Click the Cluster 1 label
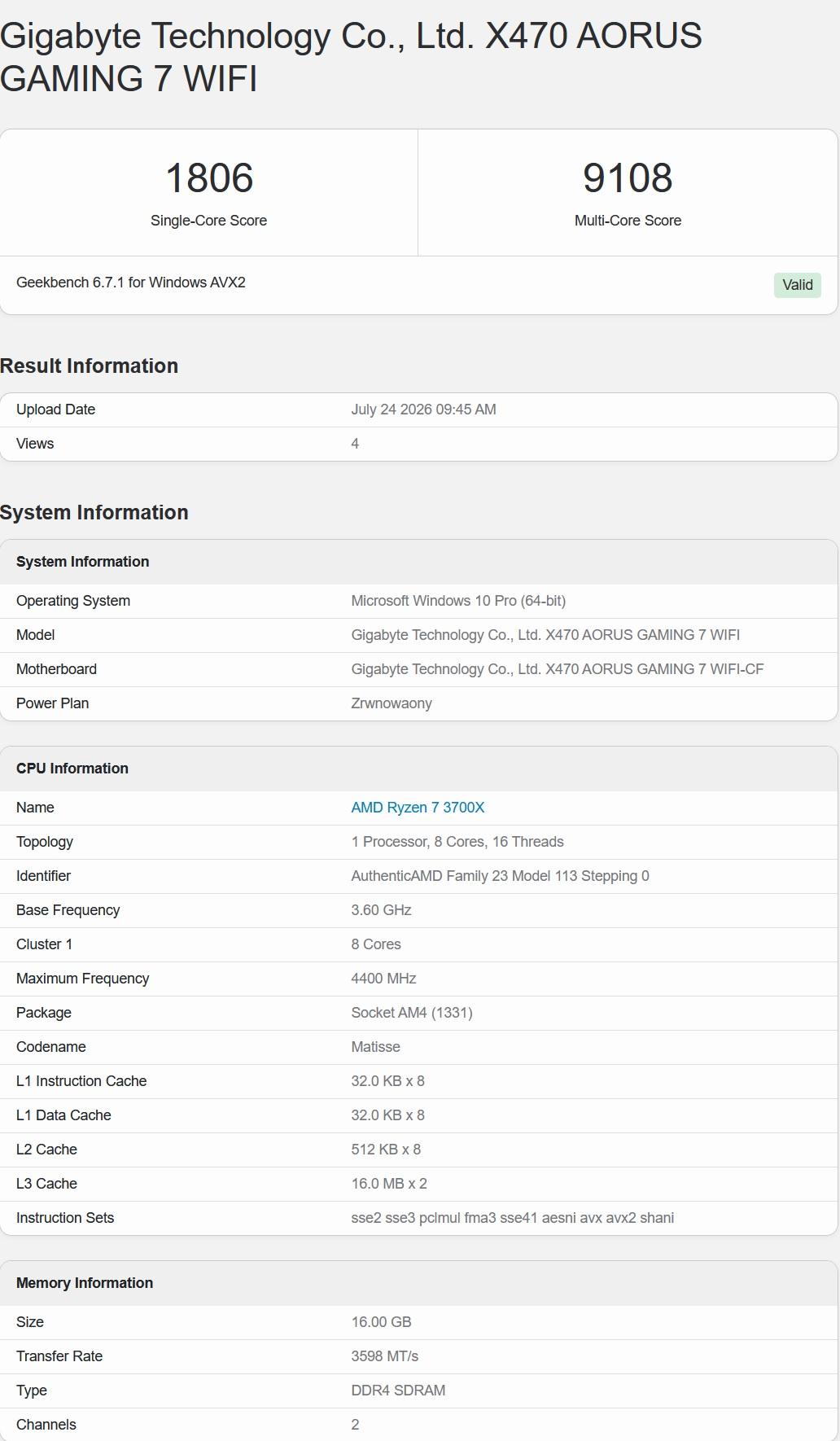The height and width of the screenshot is (1441, 840). point(44,944)
